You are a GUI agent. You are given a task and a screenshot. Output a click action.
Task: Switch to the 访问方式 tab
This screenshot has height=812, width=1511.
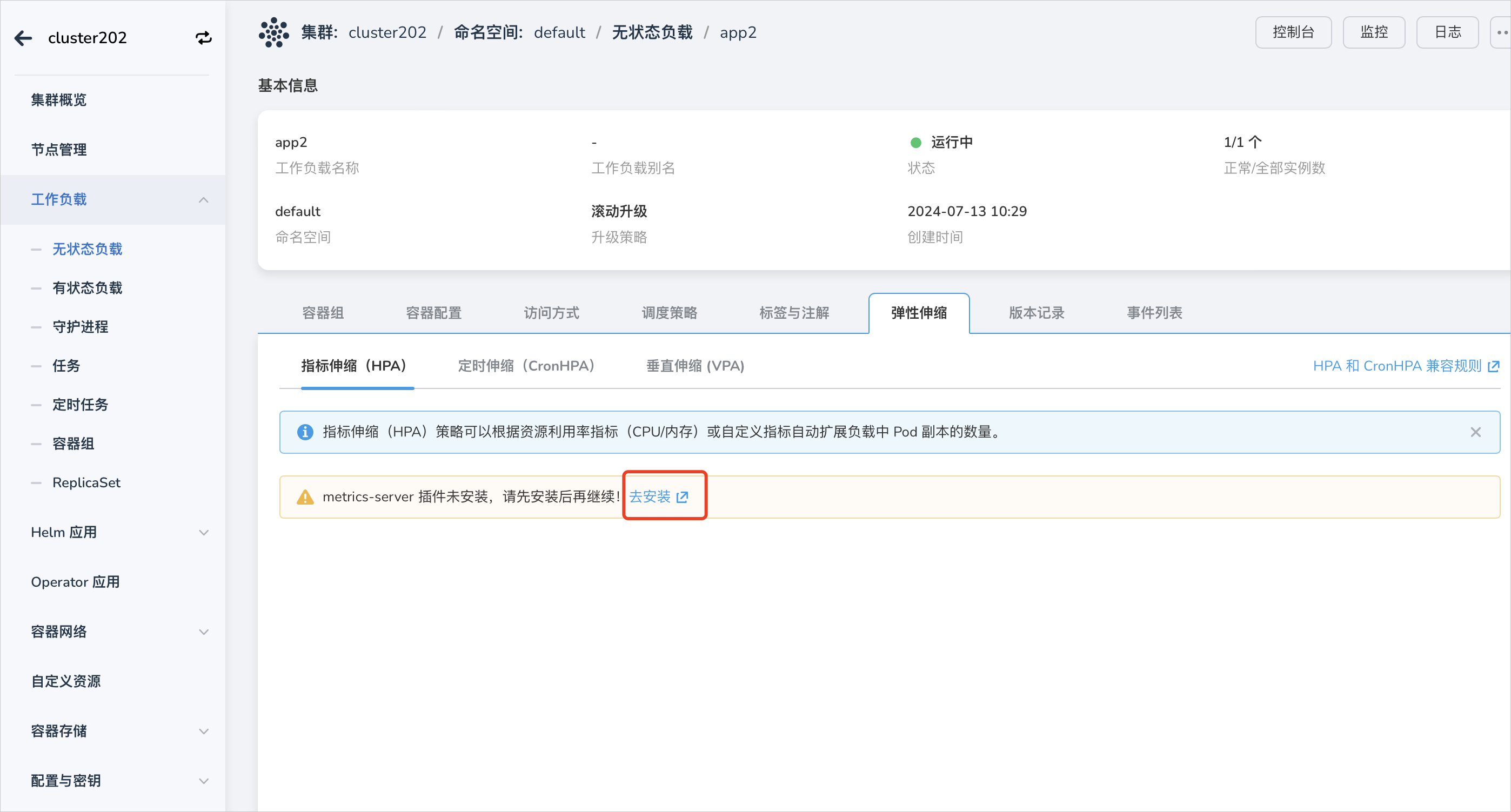click(x=551, y=313)
